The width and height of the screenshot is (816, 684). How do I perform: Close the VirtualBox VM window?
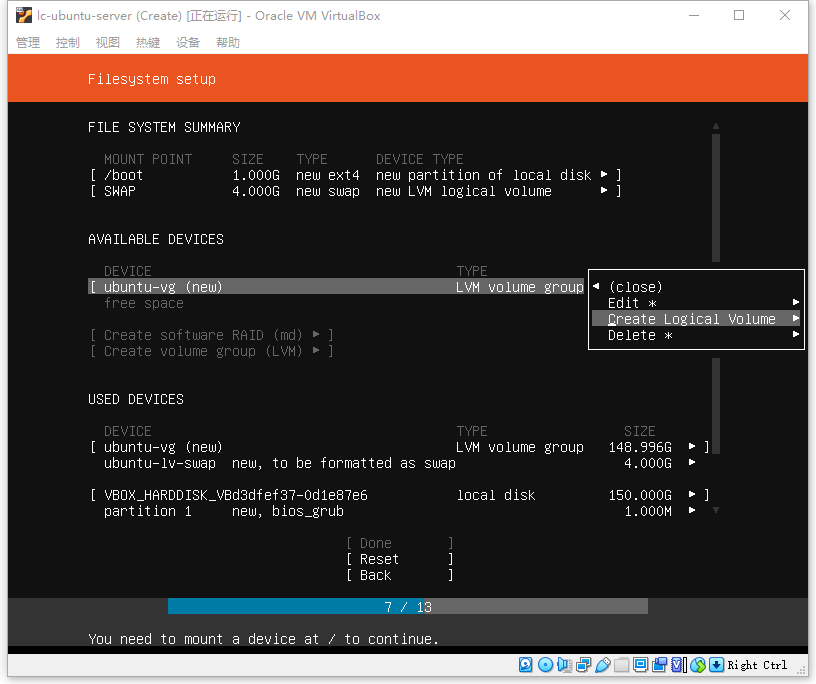click(x=785, y=16)
